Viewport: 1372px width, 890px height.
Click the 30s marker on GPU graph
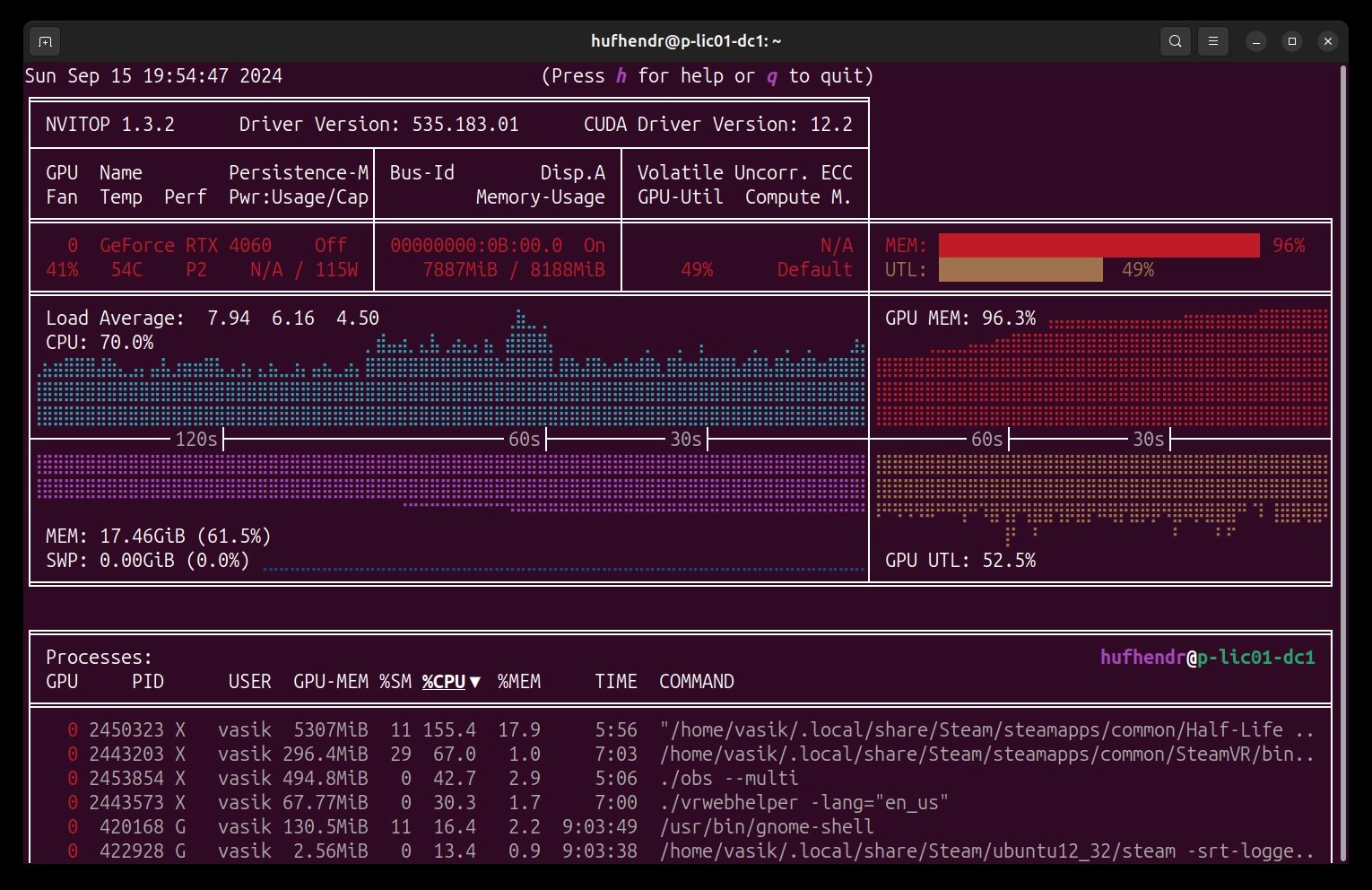[x=1148, y=440]
